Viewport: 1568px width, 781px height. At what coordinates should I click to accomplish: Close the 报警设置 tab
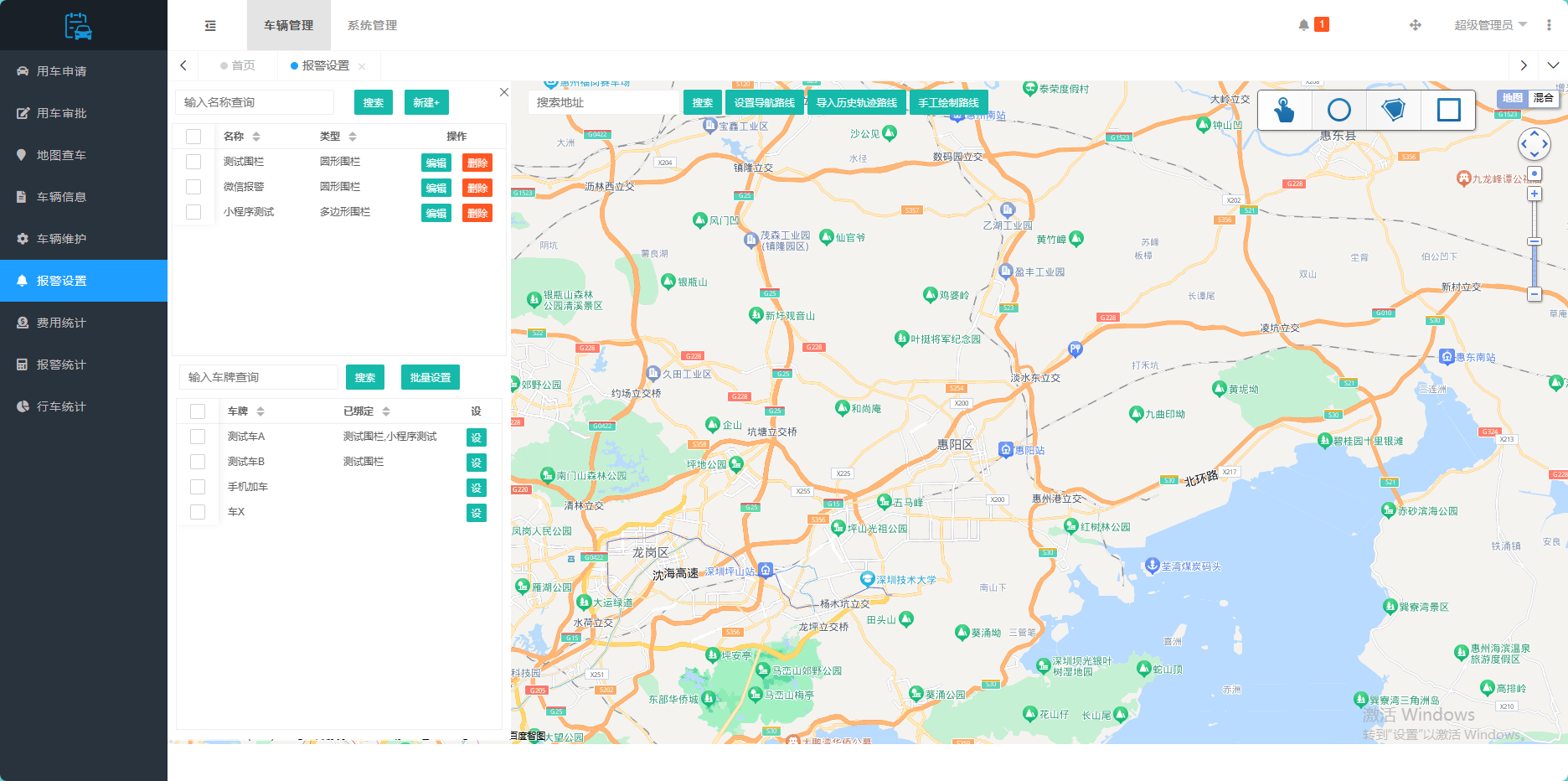pos(362,66)
